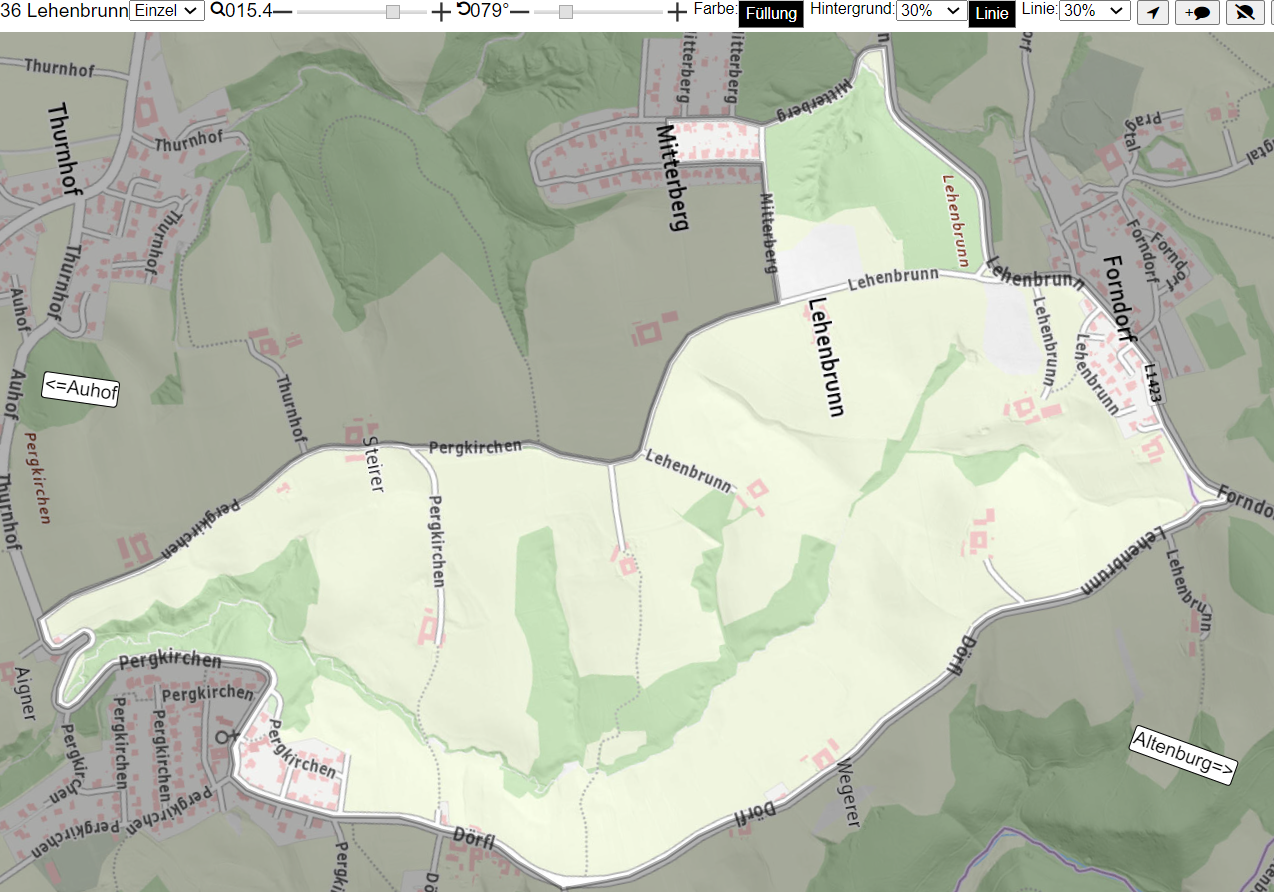Click the location arrow button

1153,12
